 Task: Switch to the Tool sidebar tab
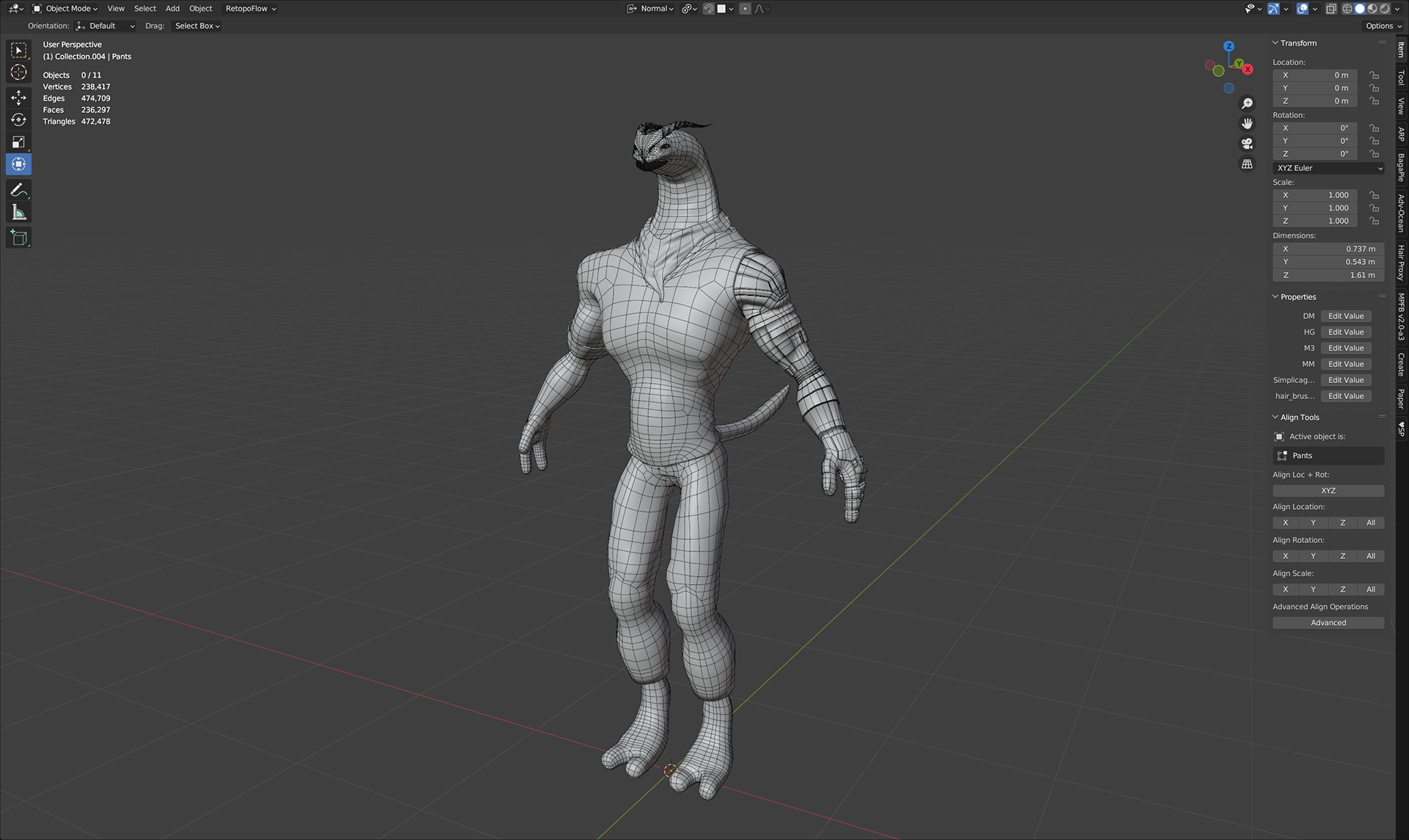point(1401,77)
